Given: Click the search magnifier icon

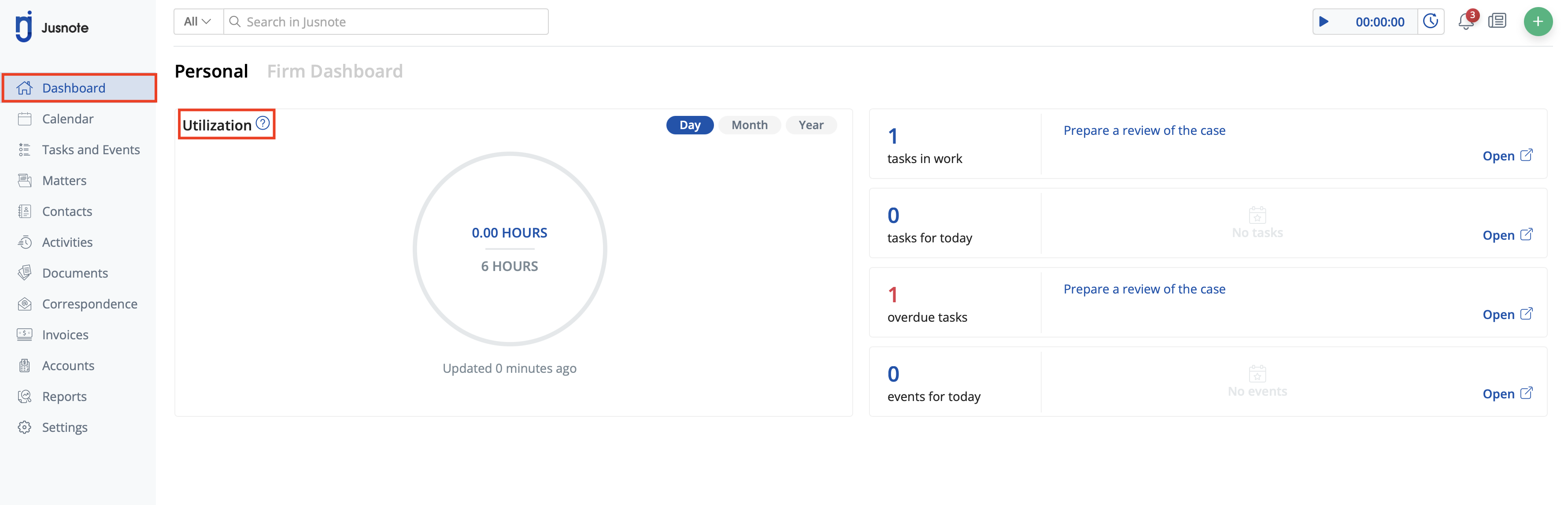Looking at the screenshot, I should tap(234, 22).
